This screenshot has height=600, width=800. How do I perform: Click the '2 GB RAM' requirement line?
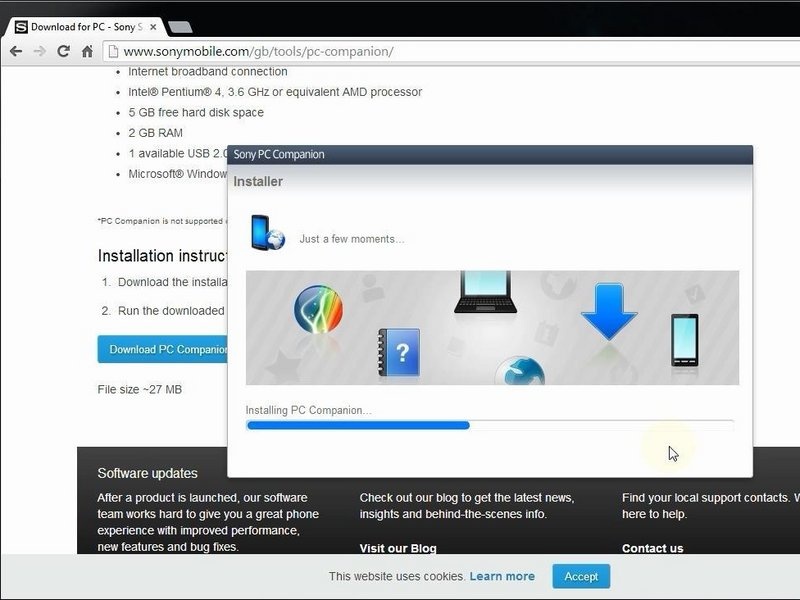(x=156, y=133)
